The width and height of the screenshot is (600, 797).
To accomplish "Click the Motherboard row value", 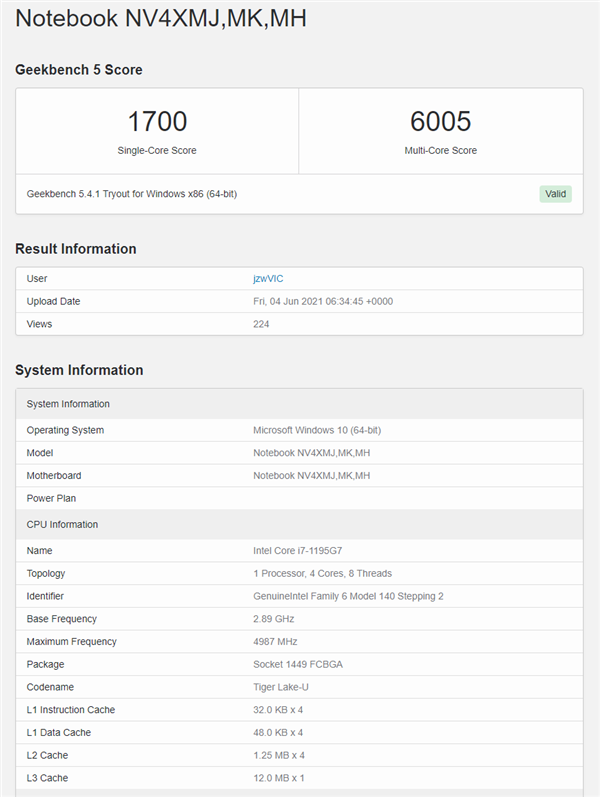I will (x=311, y=476).
